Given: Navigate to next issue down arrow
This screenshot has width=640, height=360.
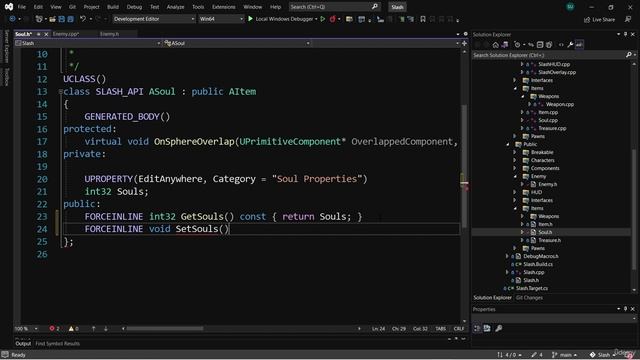Looking at the screenshot, I should (106, 329).
